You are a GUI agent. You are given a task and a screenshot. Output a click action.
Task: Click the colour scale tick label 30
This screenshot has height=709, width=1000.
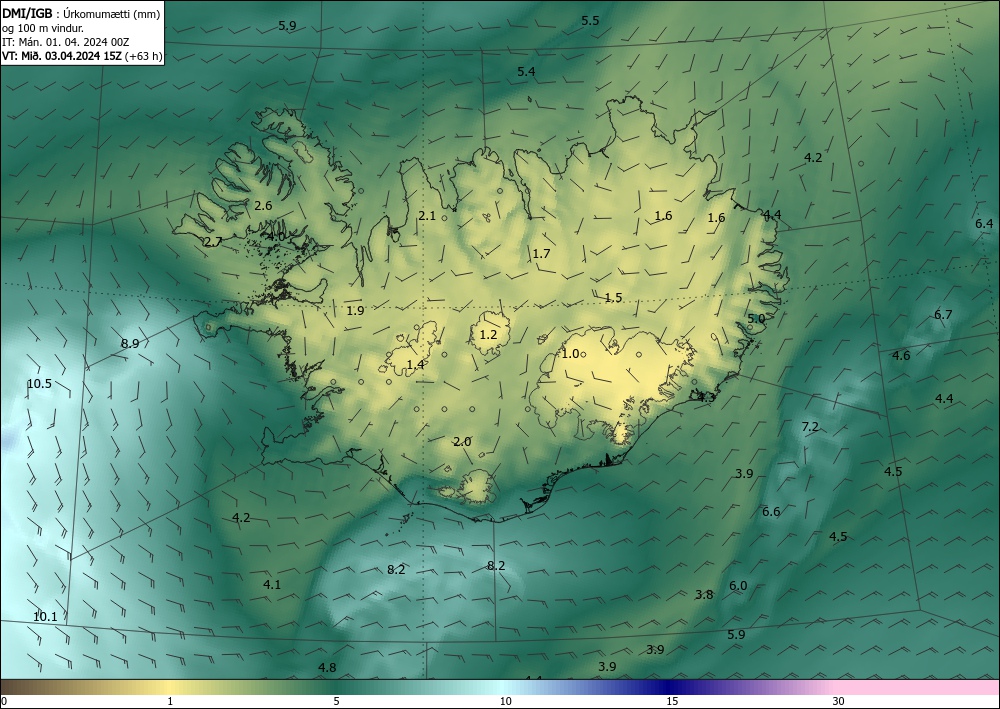point(839,701)
